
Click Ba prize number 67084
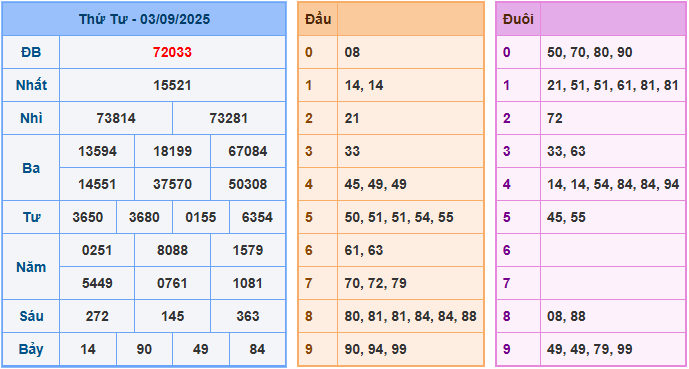pyautogui.click(x=247, y=151)
